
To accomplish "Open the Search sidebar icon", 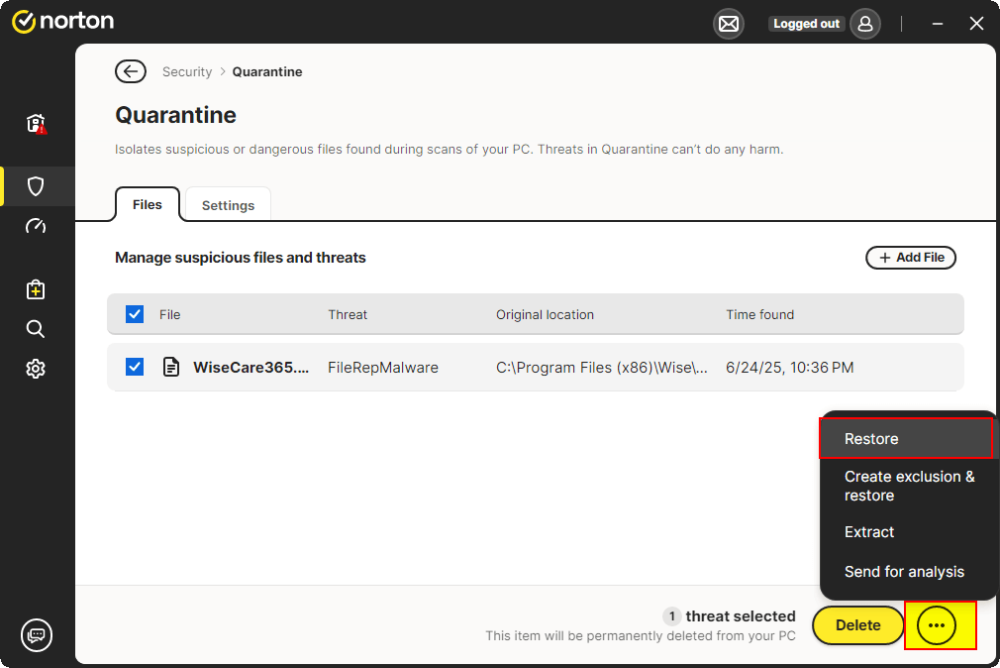I will 36,329.
